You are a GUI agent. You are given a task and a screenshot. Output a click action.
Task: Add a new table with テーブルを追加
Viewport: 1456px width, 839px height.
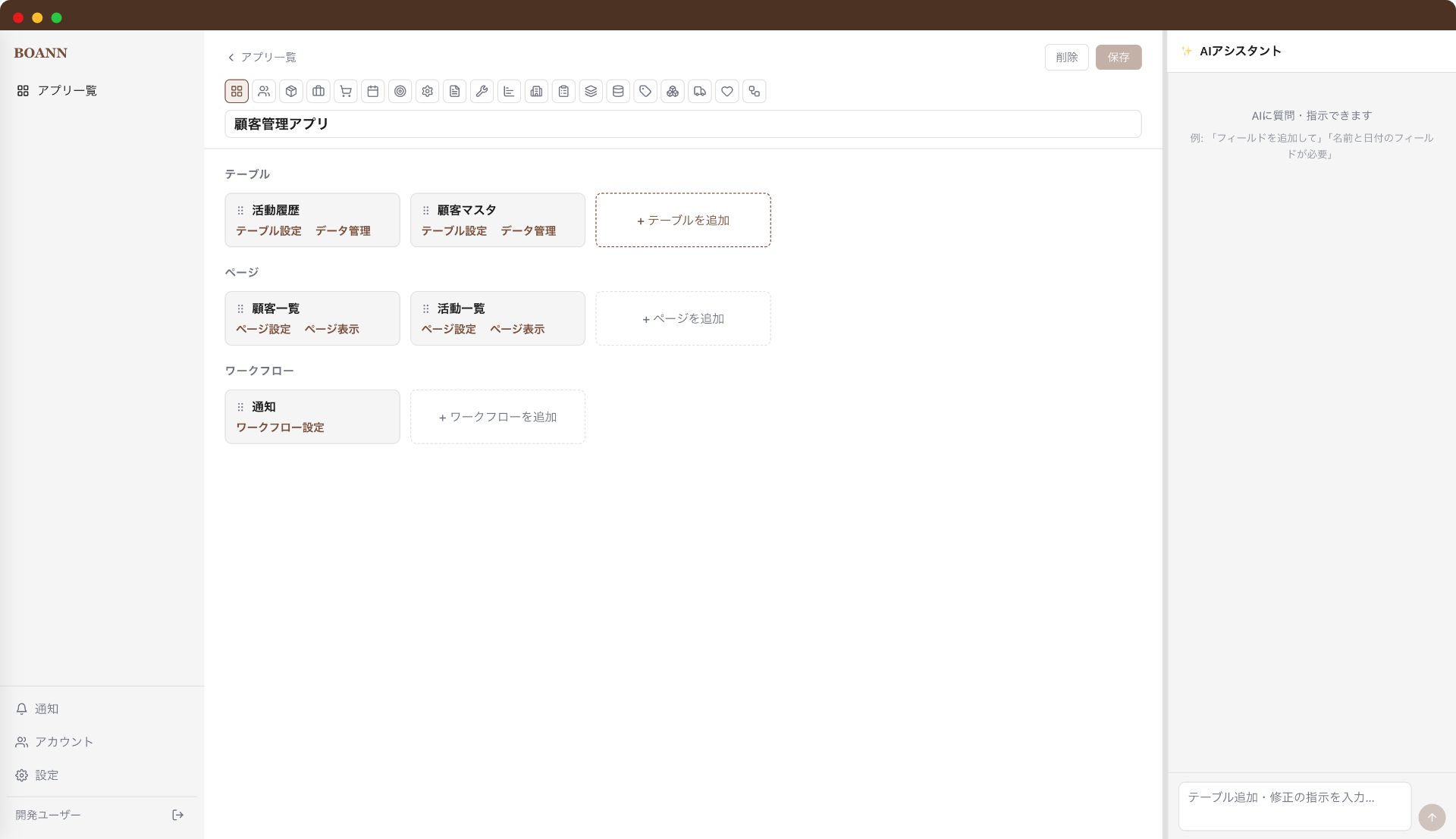(683, 220)
